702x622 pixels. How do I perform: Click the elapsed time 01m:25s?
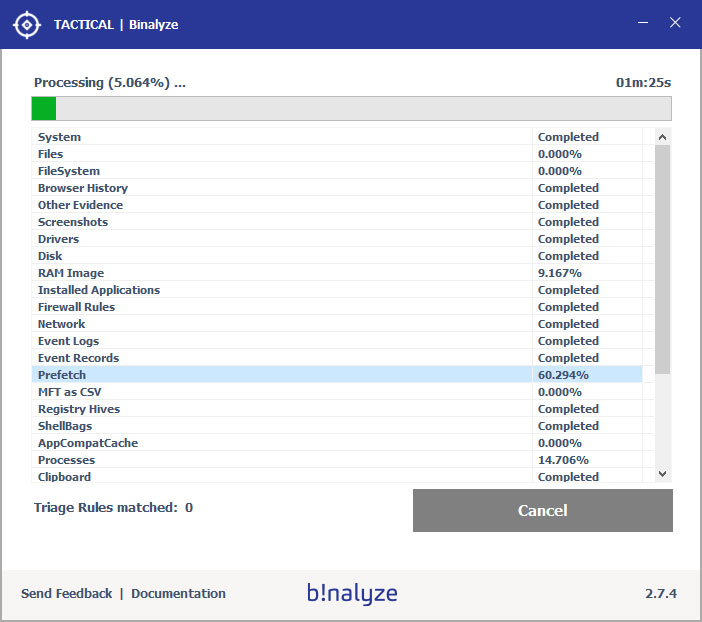pos(643,83)
